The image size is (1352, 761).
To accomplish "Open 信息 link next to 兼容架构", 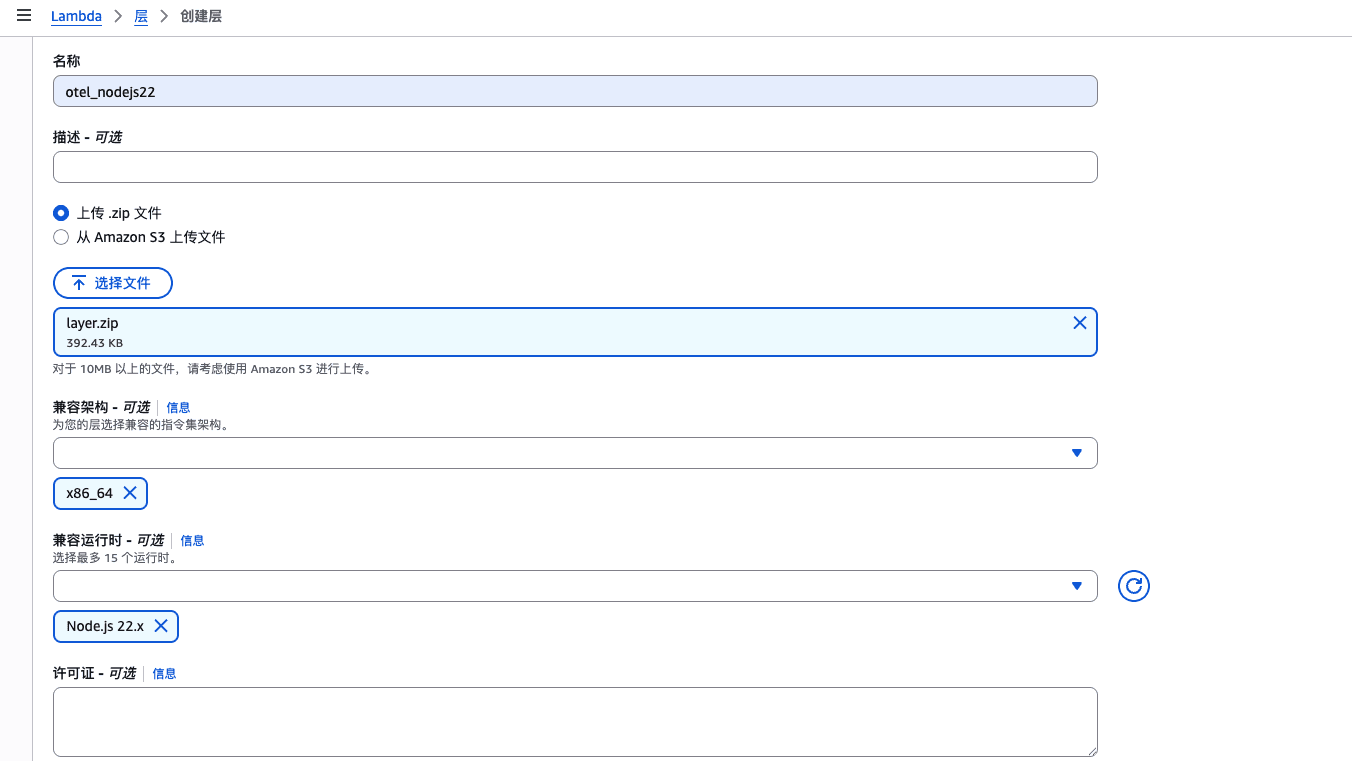I will pos(178,407).
